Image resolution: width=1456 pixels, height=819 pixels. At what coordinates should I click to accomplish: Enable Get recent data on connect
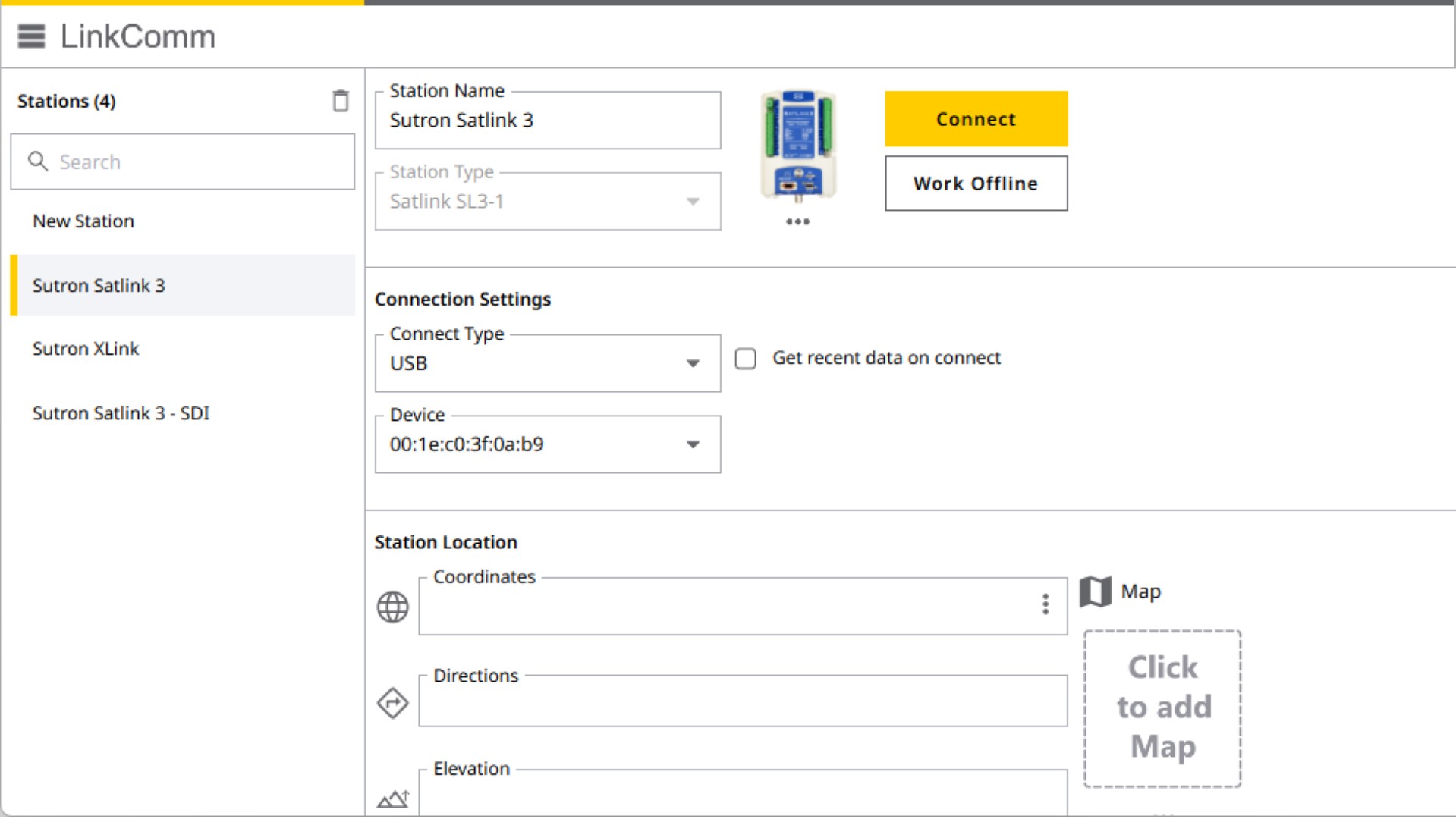pos(746,359)
